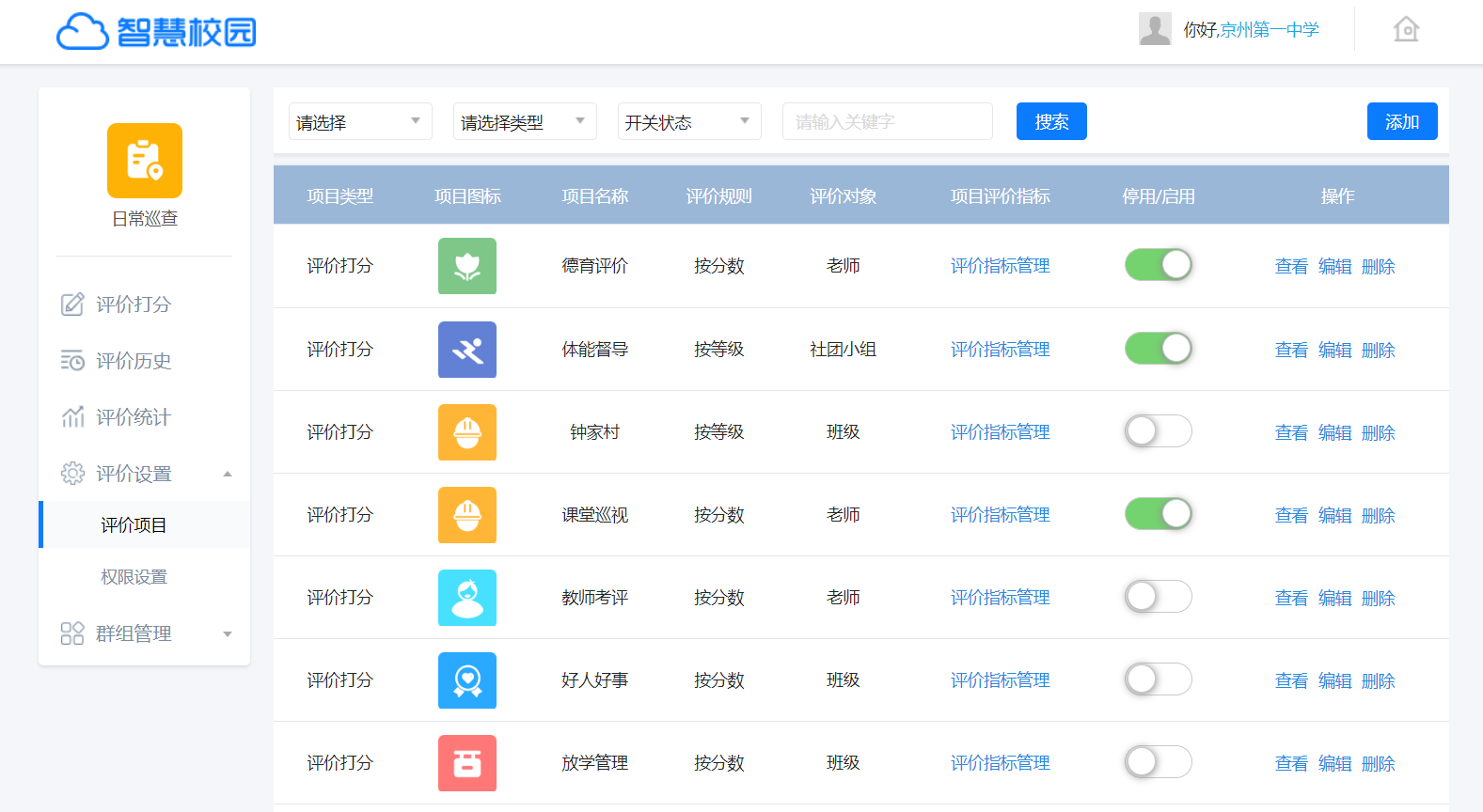Open 群组管理 in the sidebar
The image size is (1483, 812).
tap(134, 633)
